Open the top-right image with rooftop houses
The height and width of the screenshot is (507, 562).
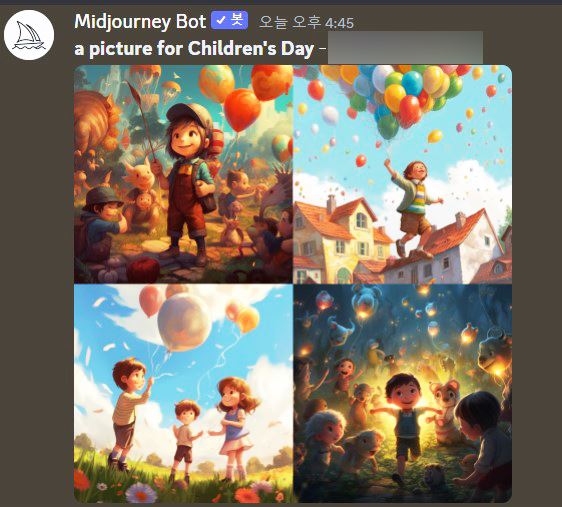pos(403,174)
